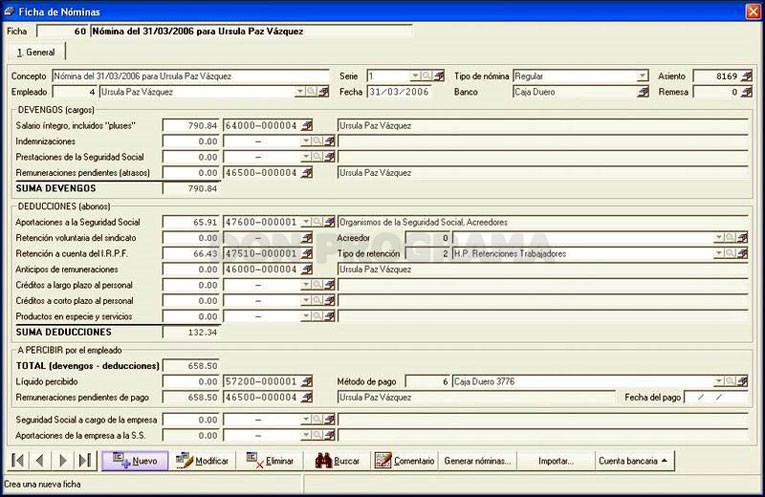Advance to the next record arrow
765x497 pixels.
coord(63,460)
